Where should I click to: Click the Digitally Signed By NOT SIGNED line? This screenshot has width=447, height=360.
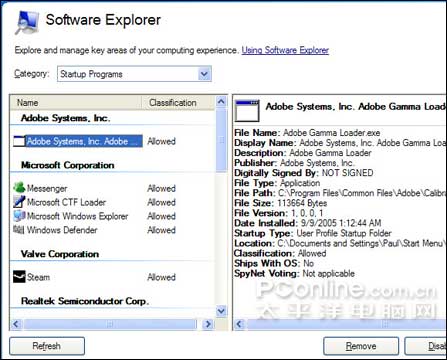pos(304,173)
